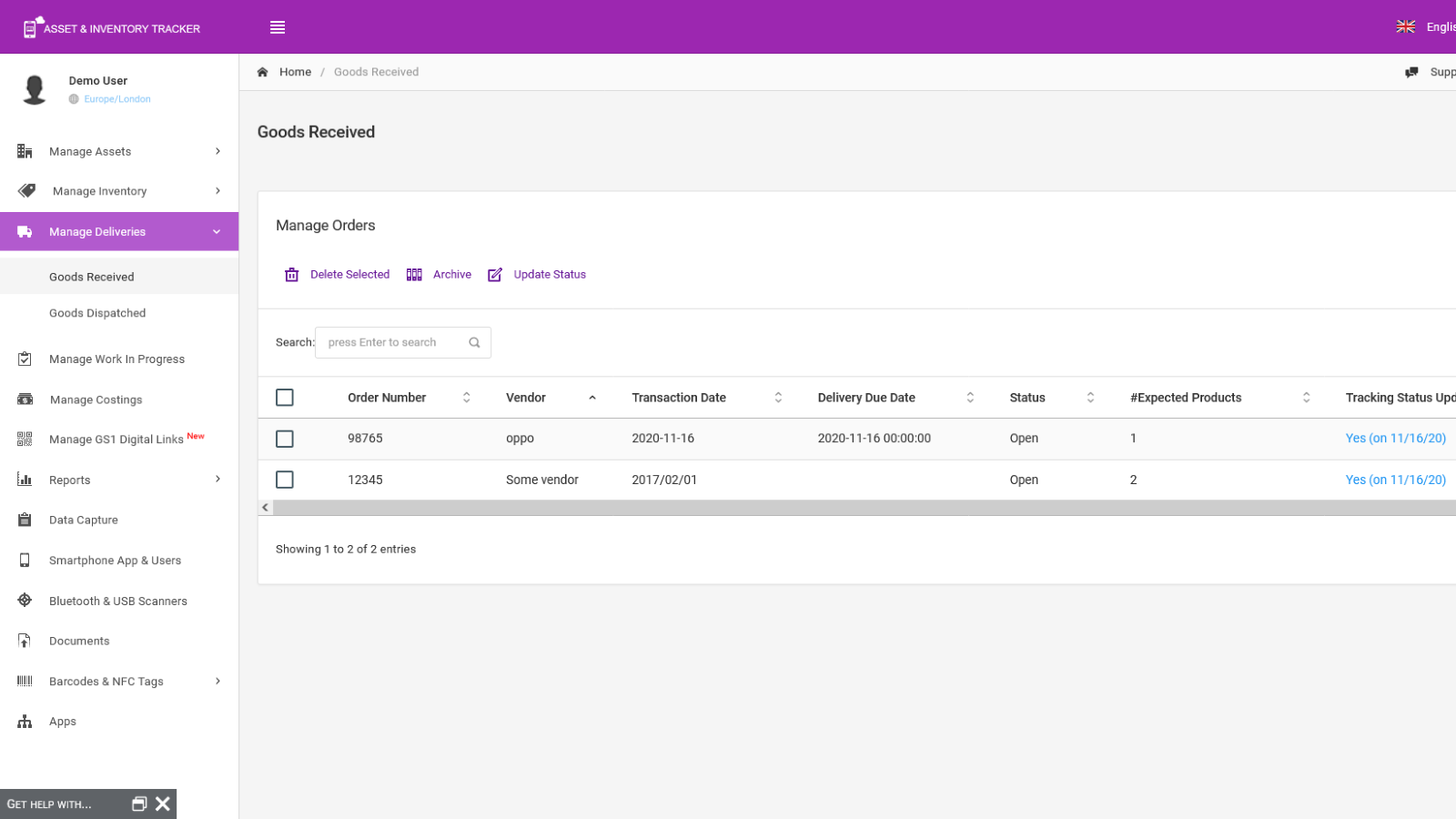
Task: Click the Data Capture clipboard icon
Action: click(25, 520)
